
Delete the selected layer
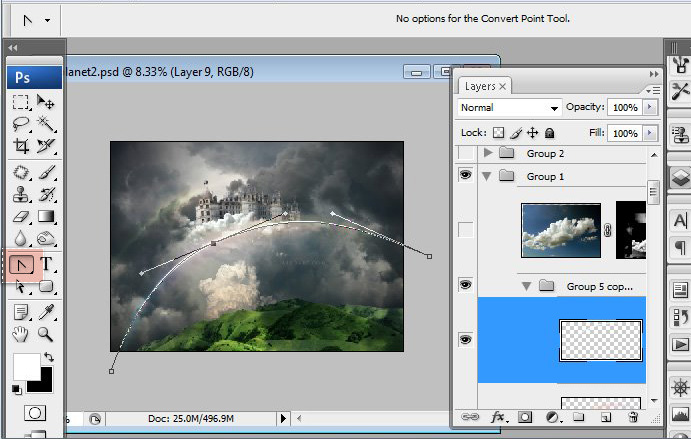click(x=633, y=417)
